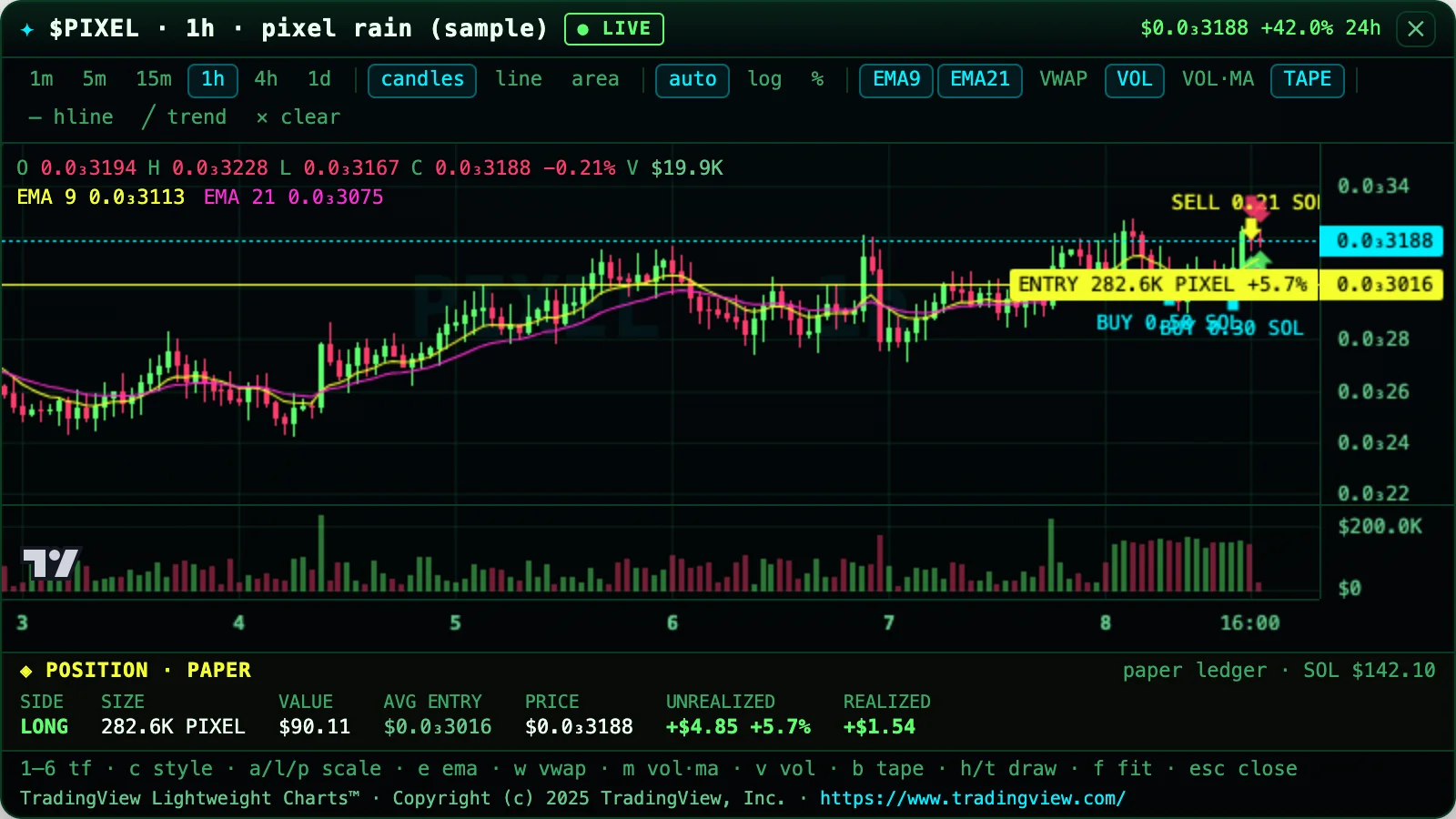This screenshot has width=1456, height=819.
Task: Click the $200.0K volume axis label
Action: tap(1380, 527)
